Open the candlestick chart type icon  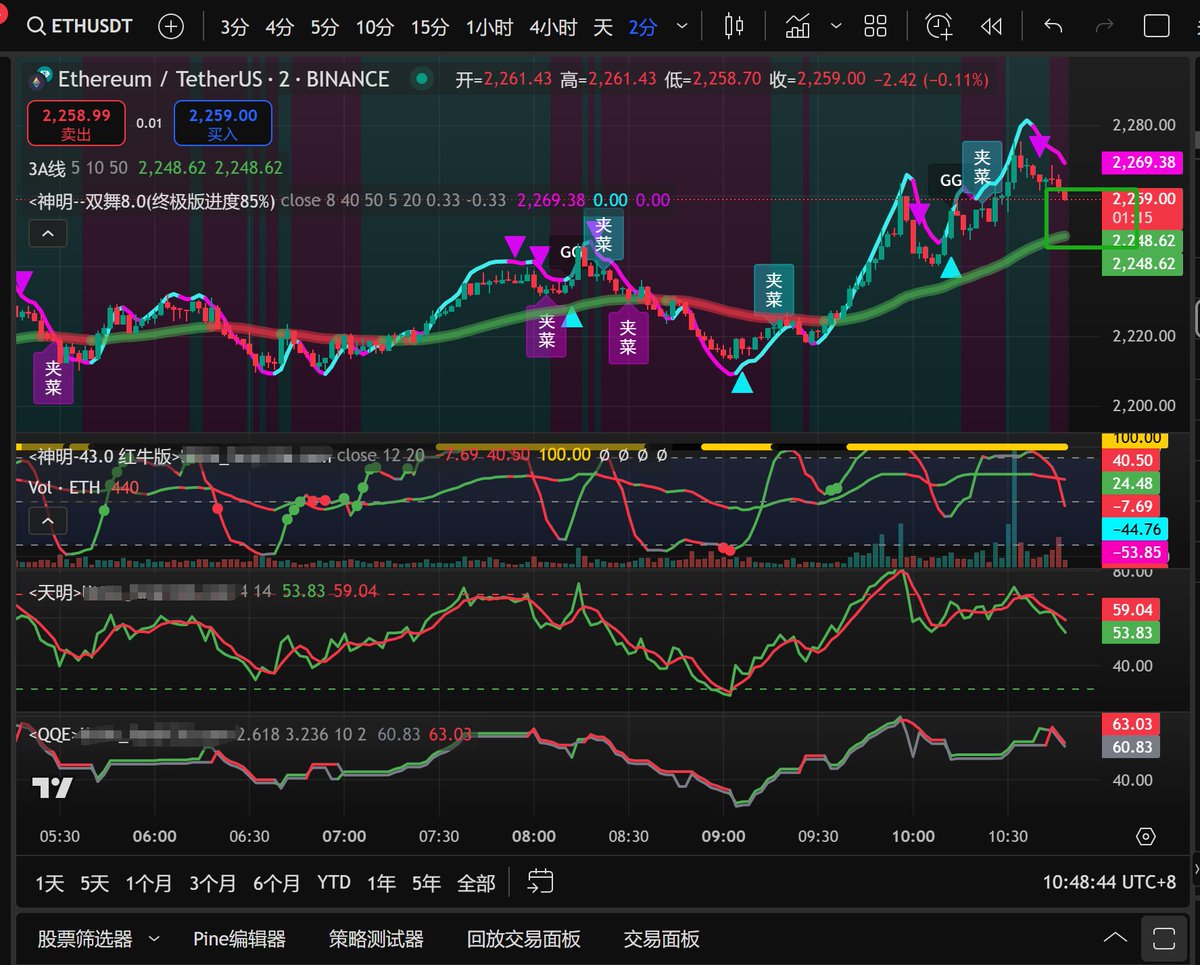pos(735,27)
